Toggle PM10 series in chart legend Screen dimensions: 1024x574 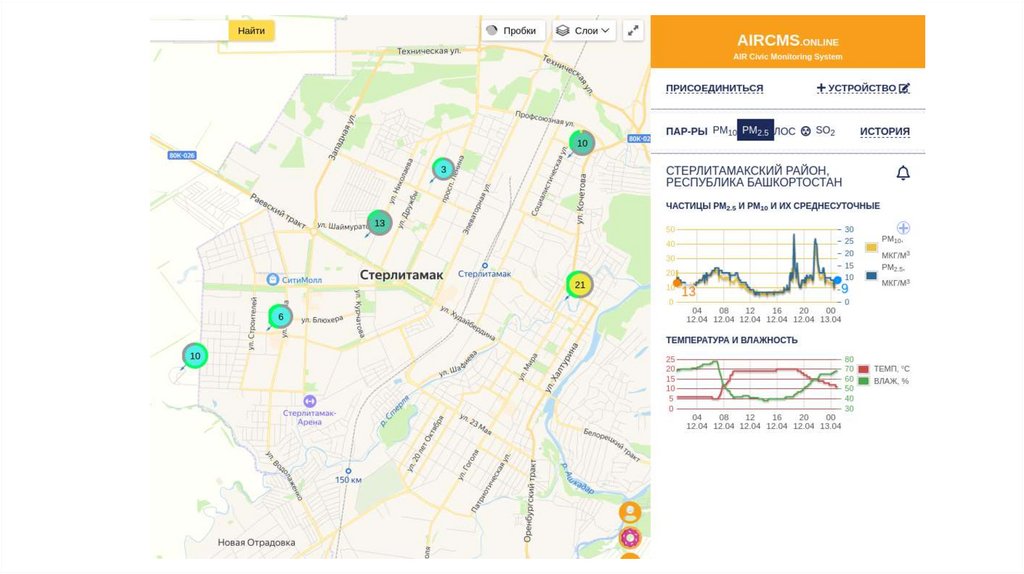click(x=871, y=246)
